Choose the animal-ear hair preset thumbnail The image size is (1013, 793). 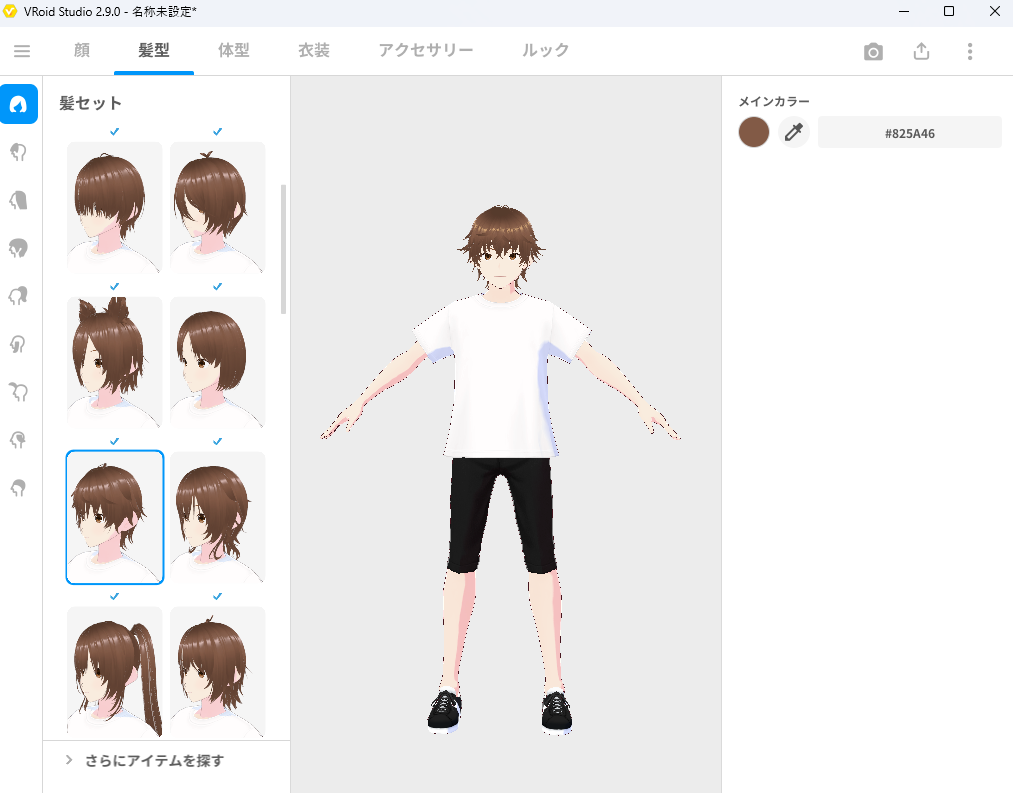(115, 362)
